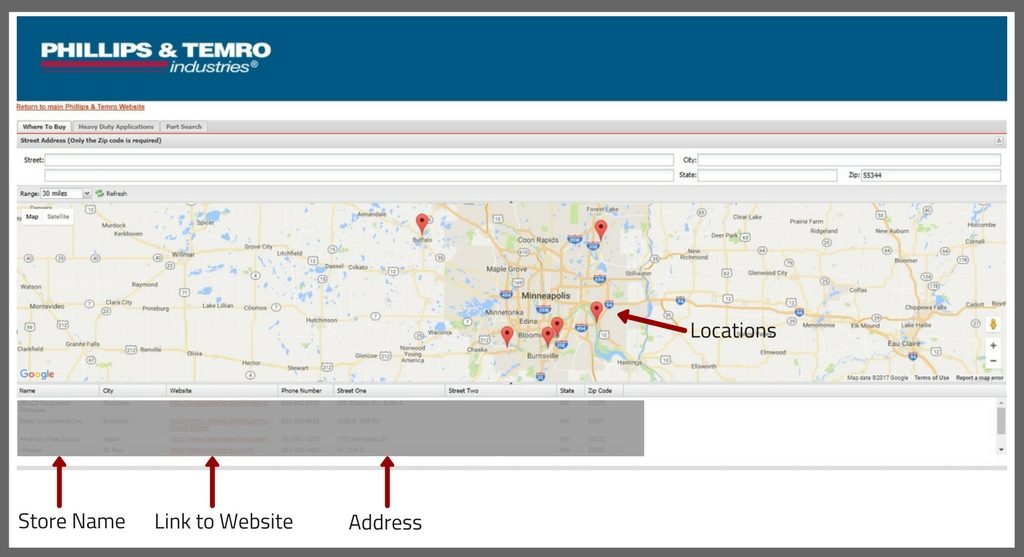The width and height of the screenshot is (1024, 557).
Task: Select the pin east of Minneapolis by I-94
Action: point(596,311)
